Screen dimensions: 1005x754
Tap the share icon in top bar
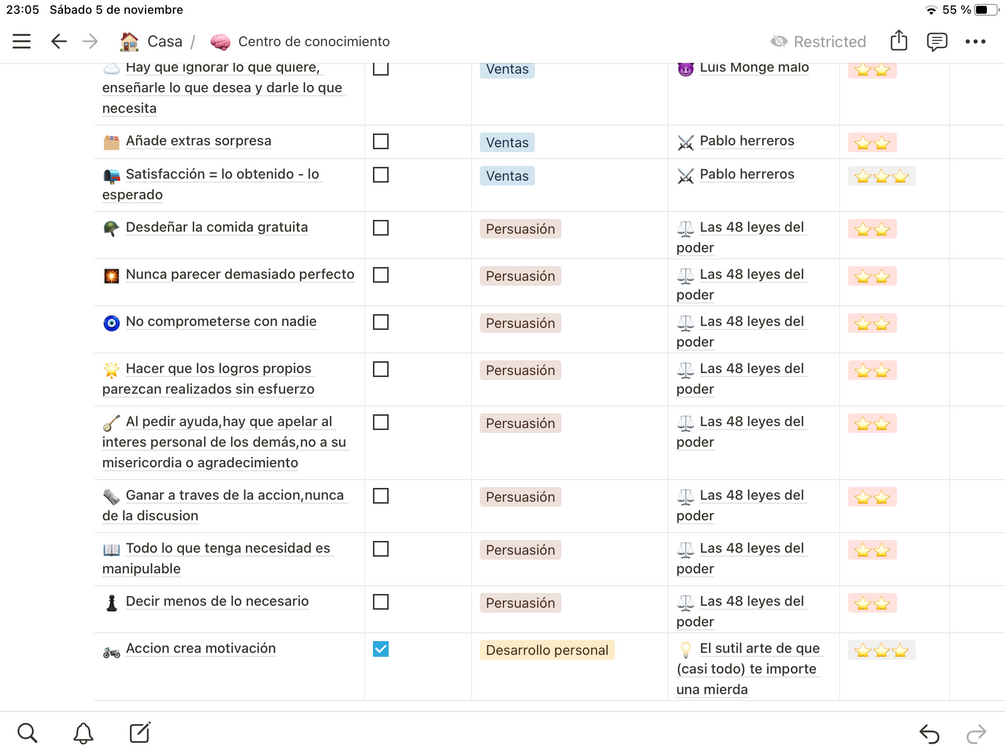click(x=898, y=41)
